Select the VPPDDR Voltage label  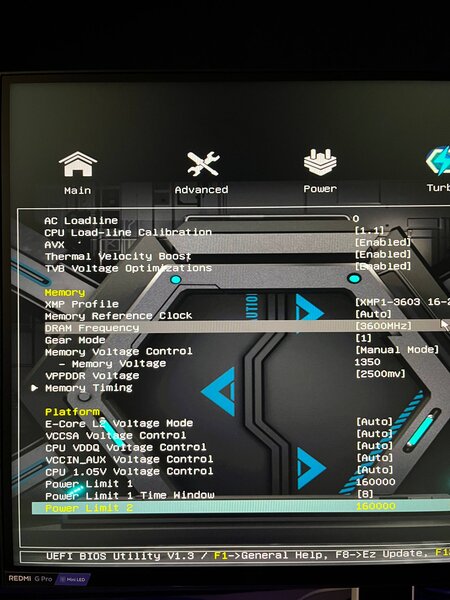click(92, 376)
